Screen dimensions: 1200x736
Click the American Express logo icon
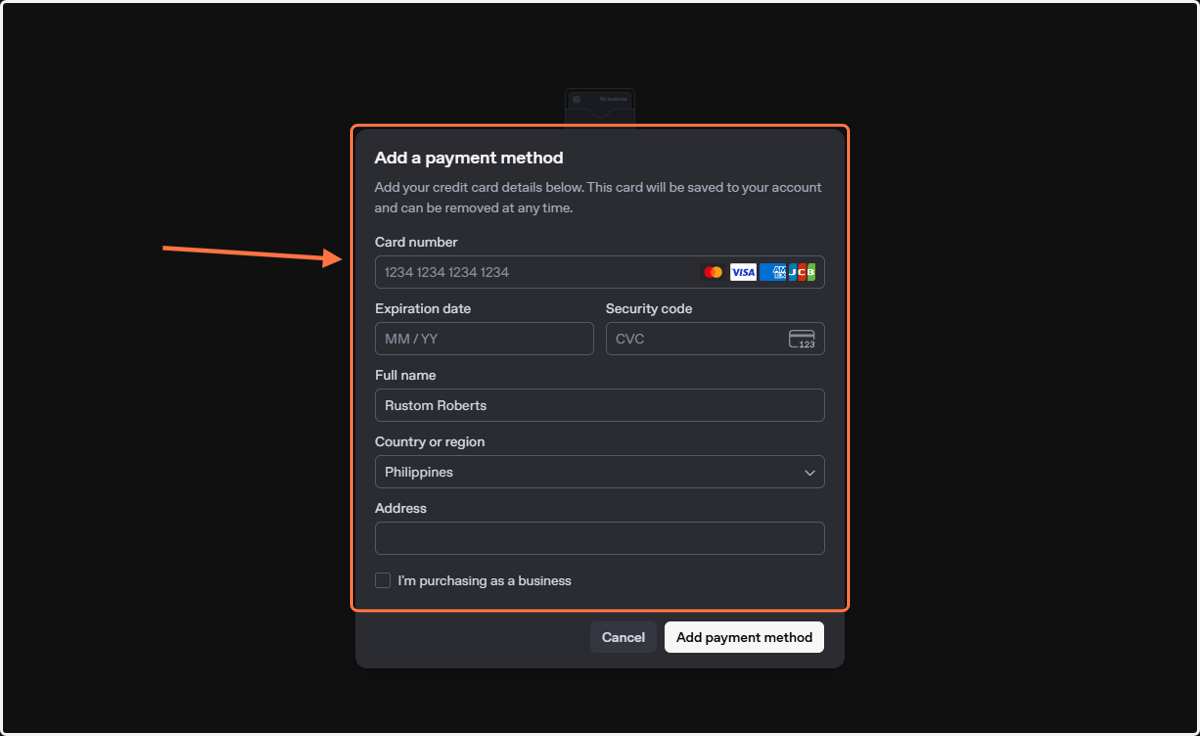tap(772, 272)
